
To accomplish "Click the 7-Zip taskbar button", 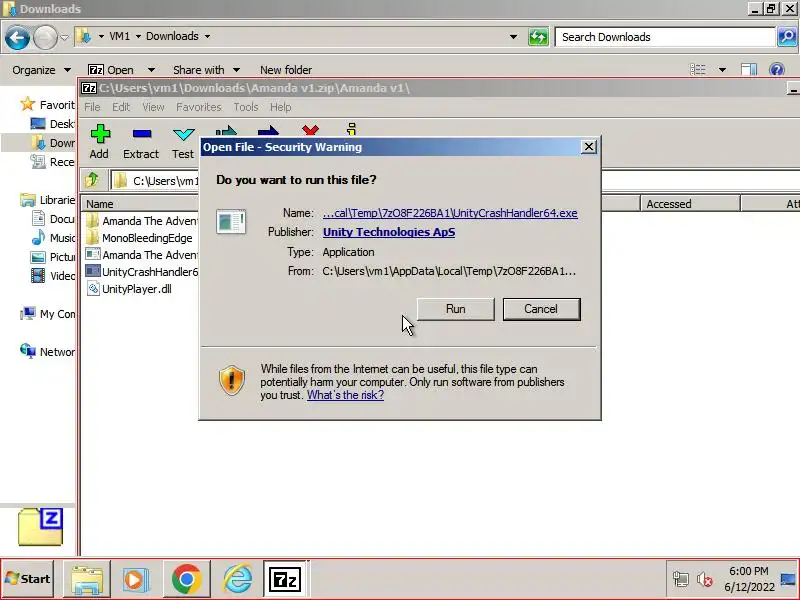I will tap(286, 579).
